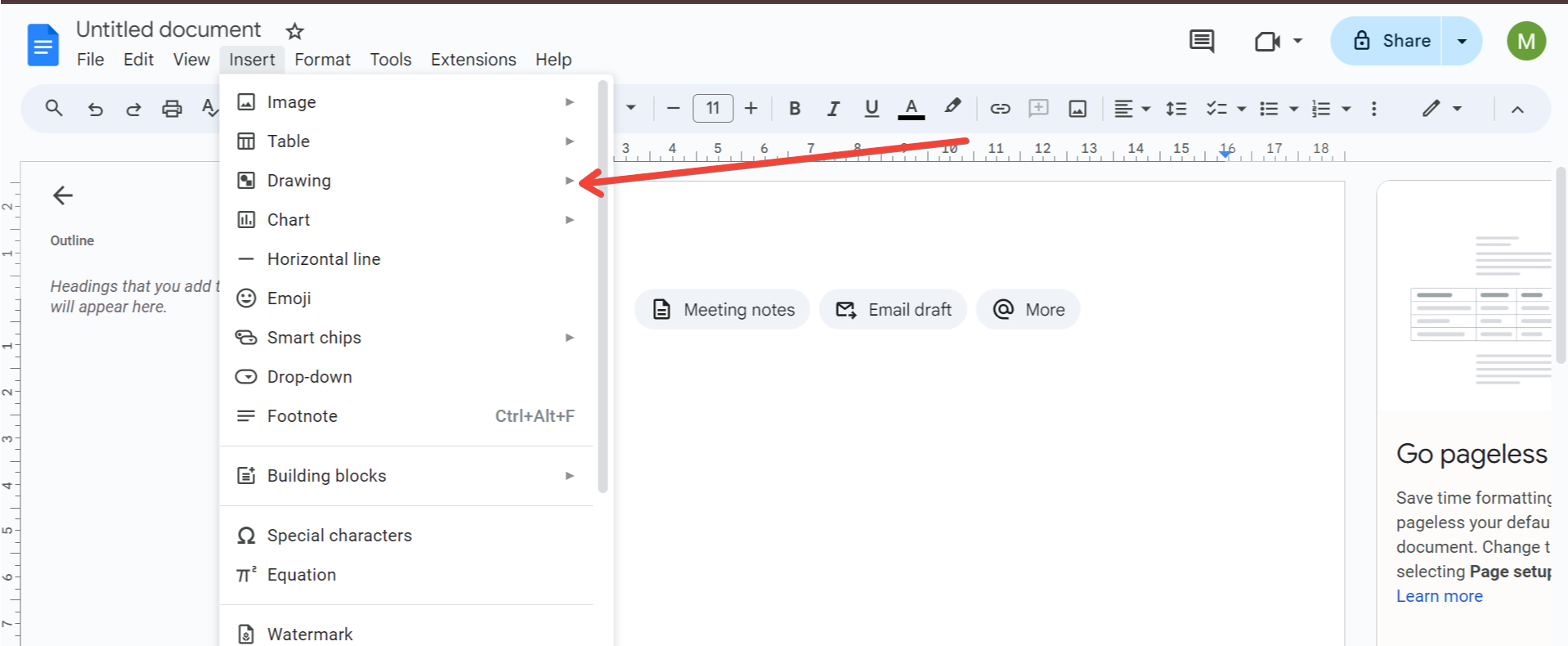The width and height of the screenshot is (1568, 646).
Task: Decrease font size with minus button
Action: click(673, 108)
